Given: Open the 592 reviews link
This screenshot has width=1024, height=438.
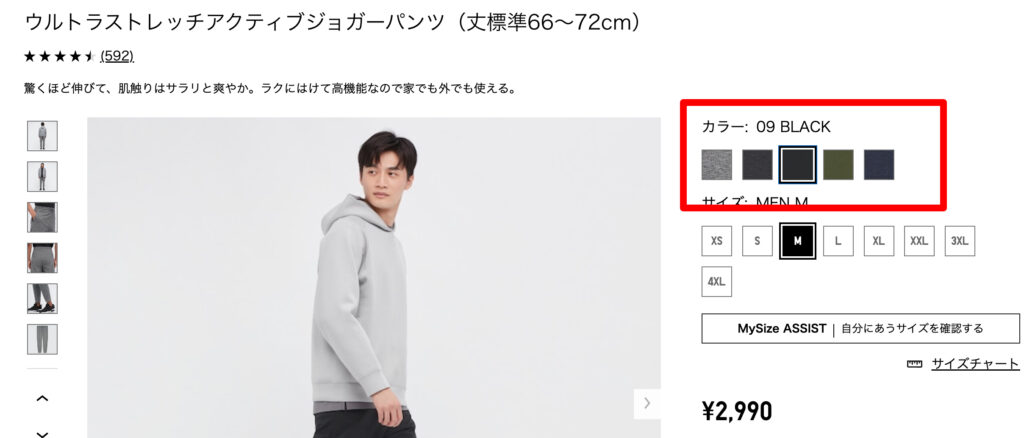Looking at the screenshot, I should tap(117, 56).
